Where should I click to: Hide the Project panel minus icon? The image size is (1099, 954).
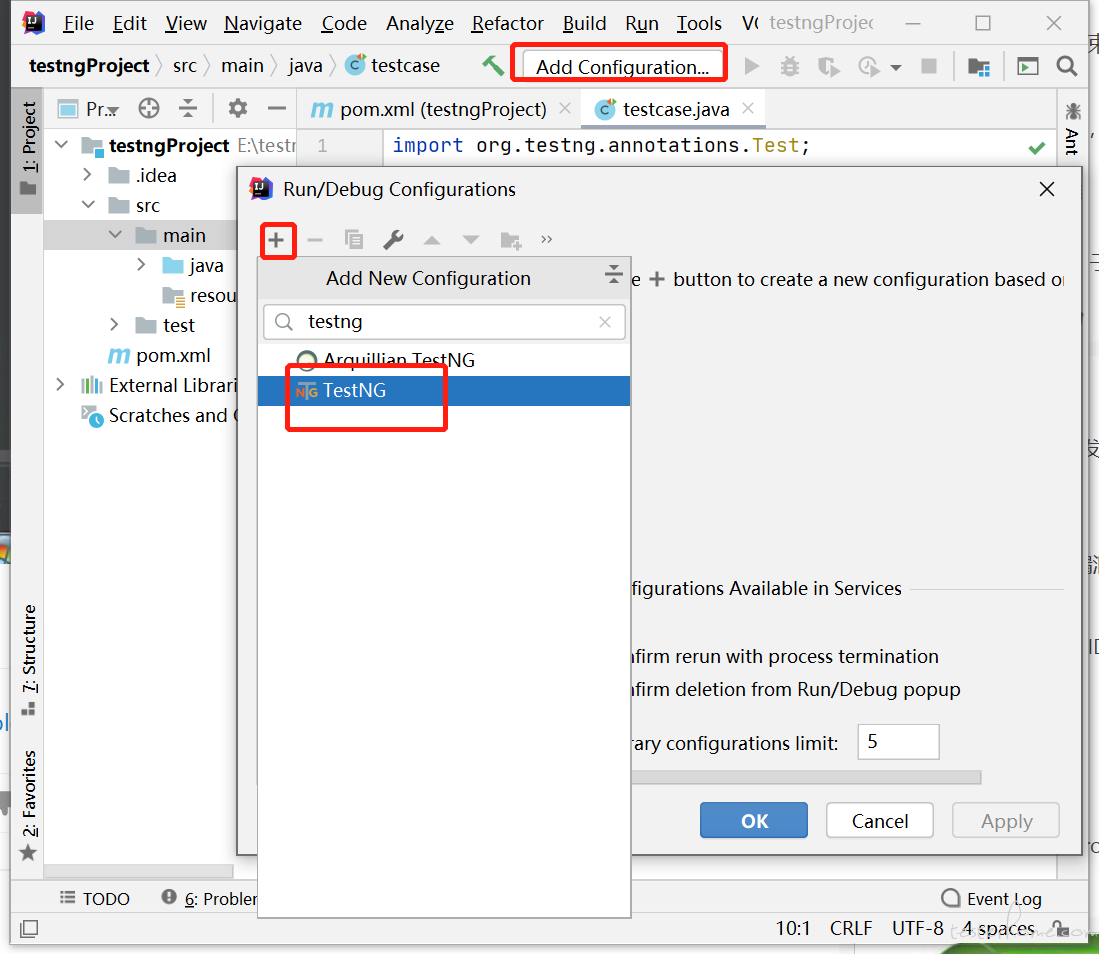point(277,109)
